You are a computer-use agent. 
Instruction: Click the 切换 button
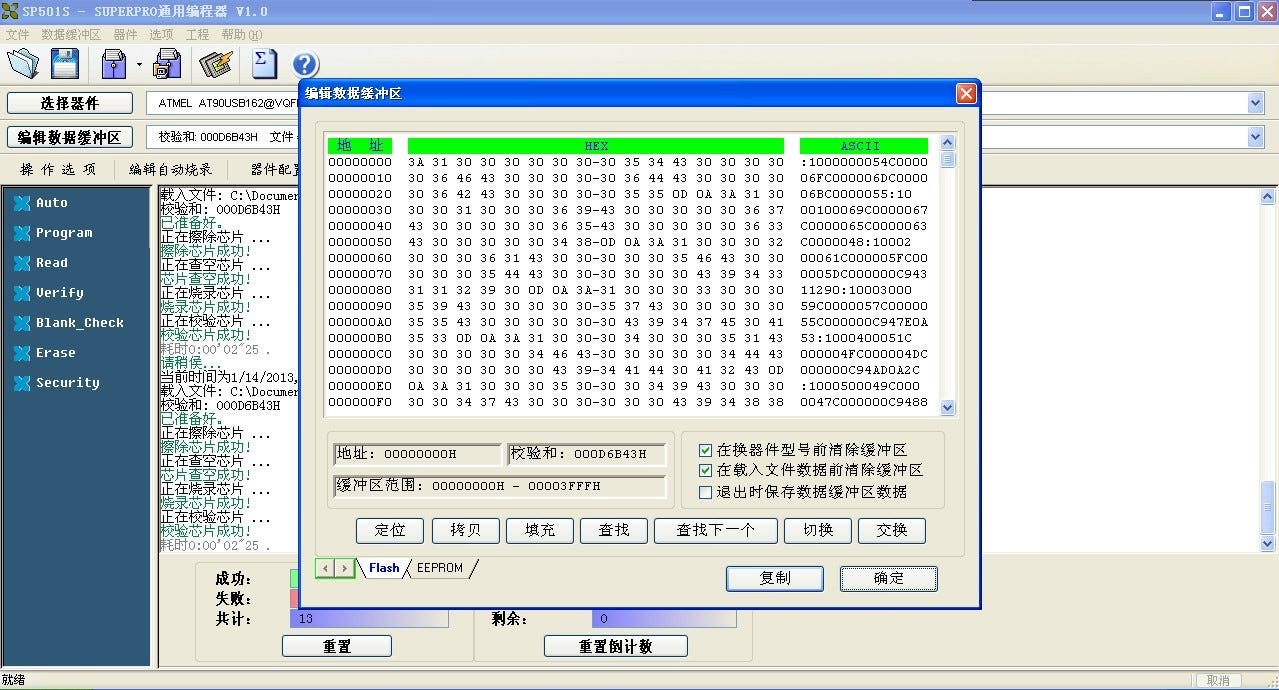tap(818, 530)
